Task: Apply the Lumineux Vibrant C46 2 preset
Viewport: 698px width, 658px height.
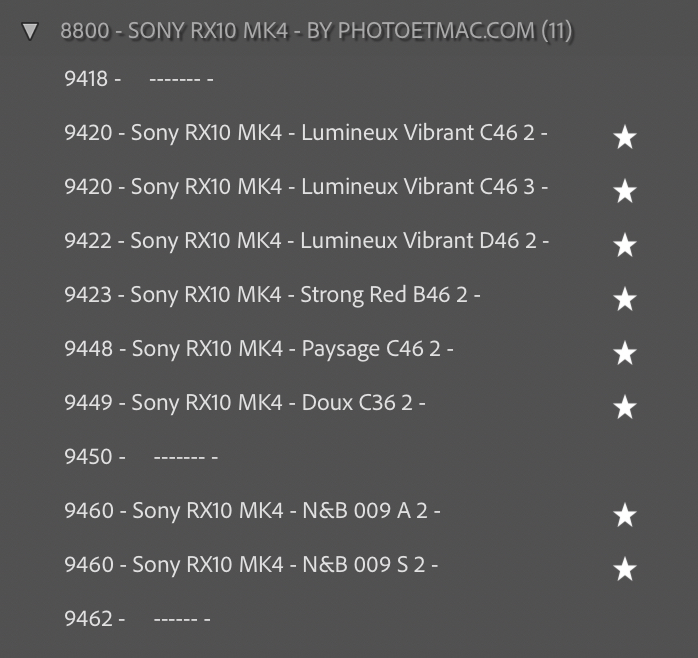Action: tap(305, 132)
